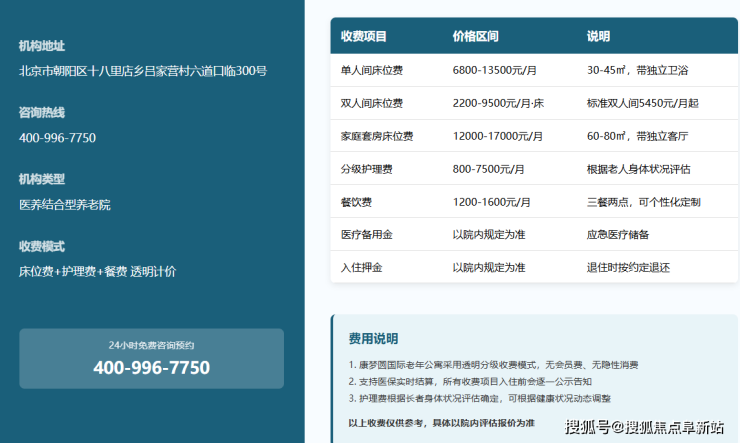Click the '家庭套房床位费' cell
This screenshot has width=740, height=443.
pyautogui.click(x=377, y=136)
